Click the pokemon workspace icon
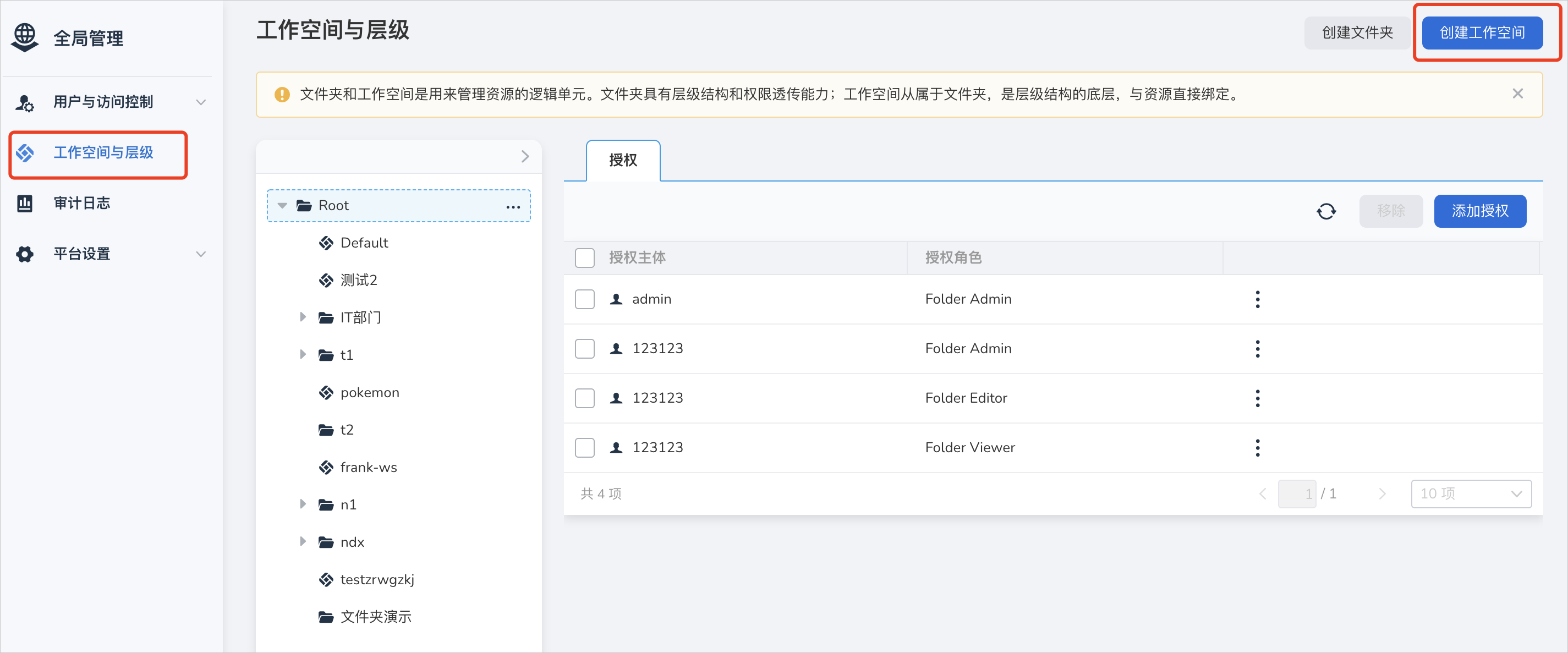Image resolution: width=1568 pixels, height=653 pixels. click(326, 393)
